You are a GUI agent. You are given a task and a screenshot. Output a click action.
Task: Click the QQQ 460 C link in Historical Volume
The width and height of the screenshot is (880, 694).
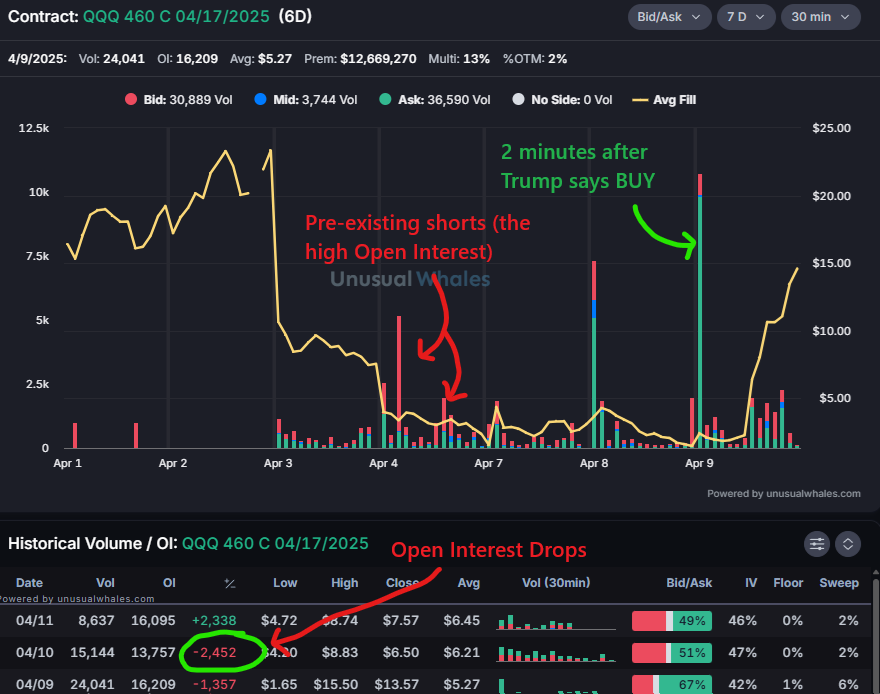276,543
